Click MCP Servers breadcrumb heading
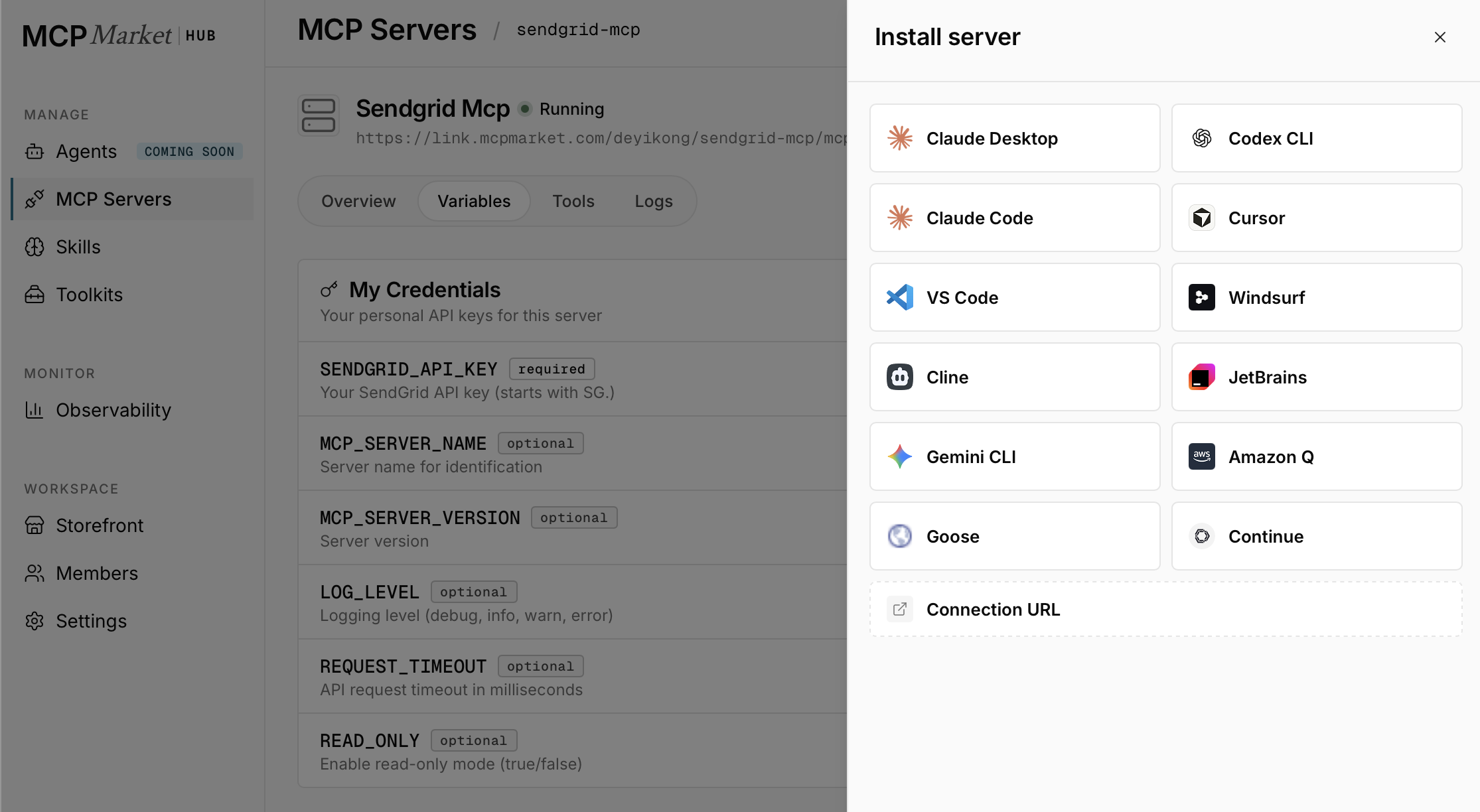The height and width of the screenshot is (812, 1480). pos(387,30)
